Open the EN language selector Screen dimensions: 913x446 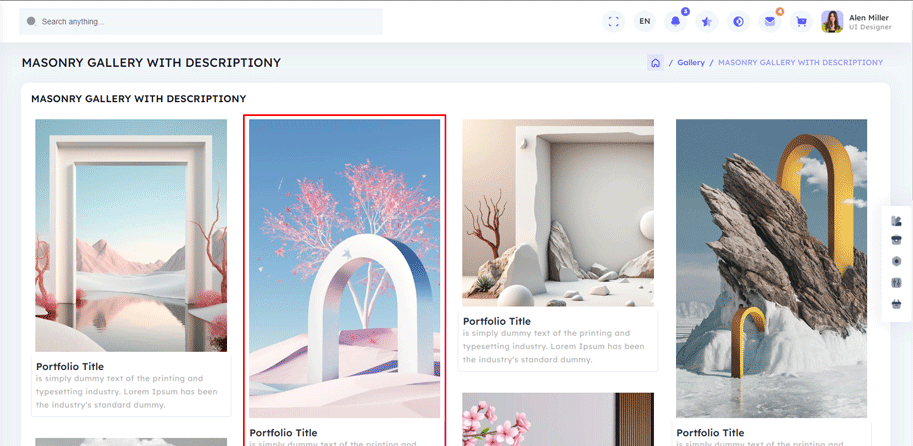645,21
